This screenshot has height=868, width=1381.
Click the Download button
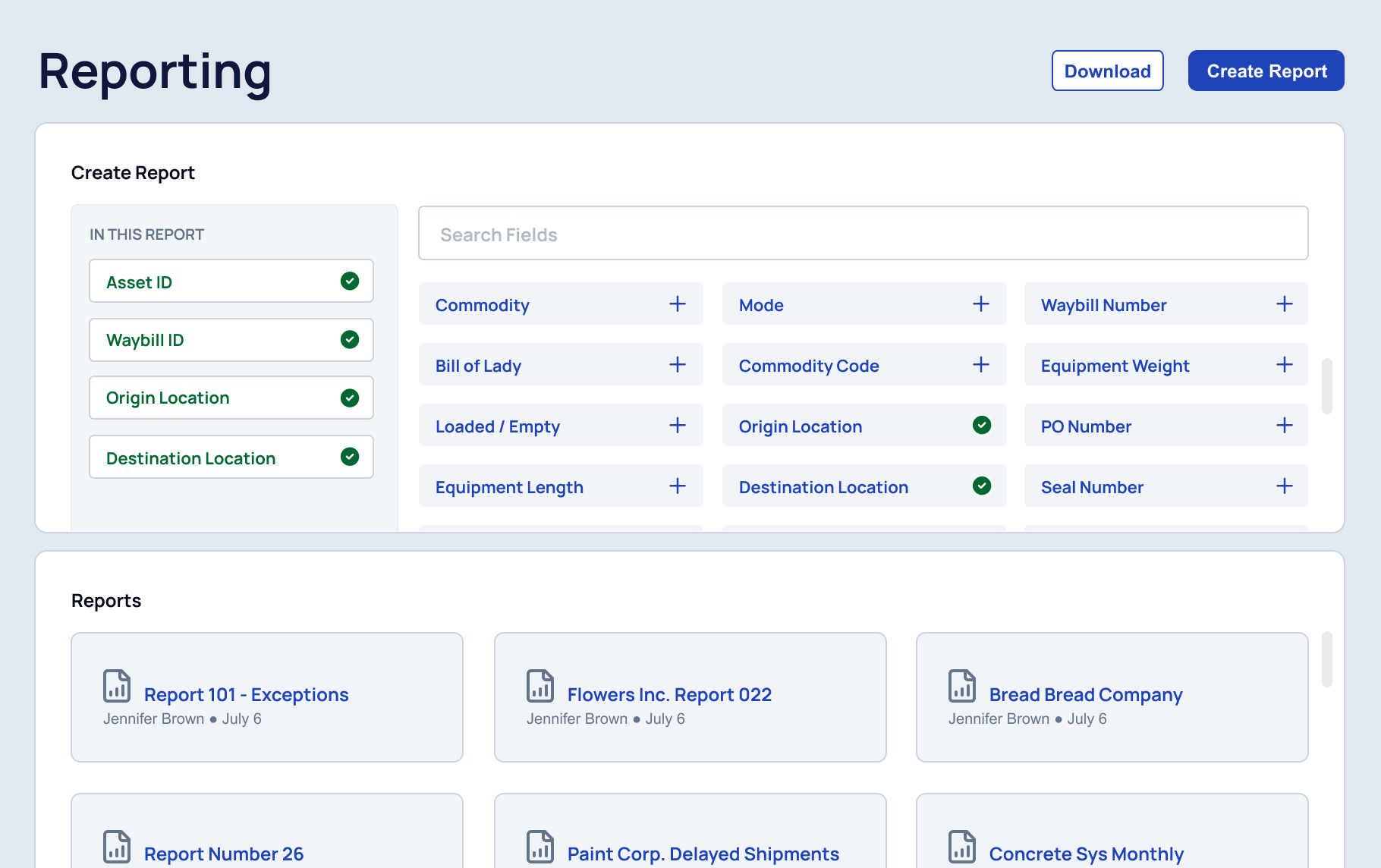coord(1108,71)
